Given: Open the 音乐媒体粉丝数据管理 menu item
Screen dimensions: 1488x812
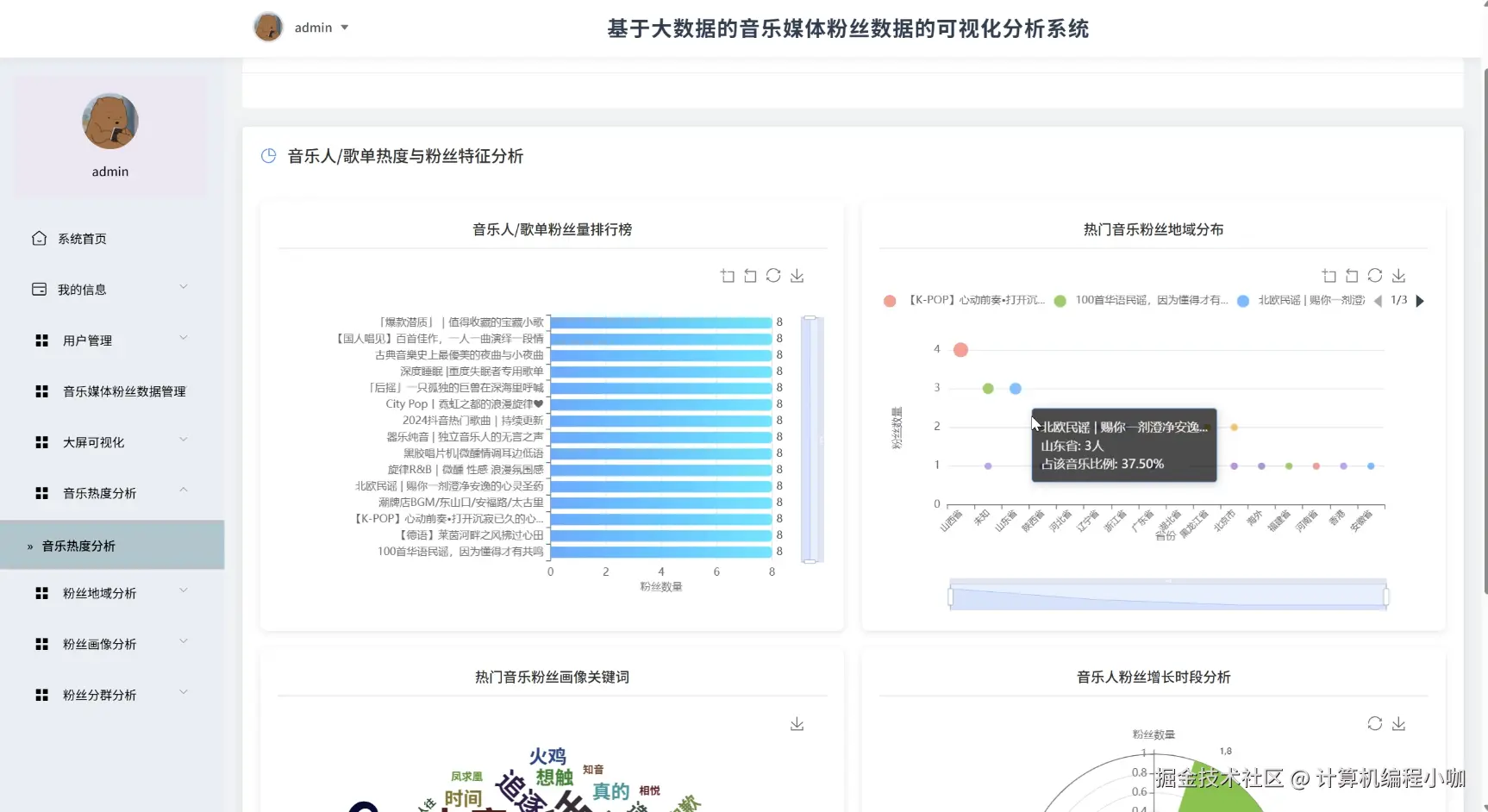Looking at the screenshot, I should tap(122, 390).
